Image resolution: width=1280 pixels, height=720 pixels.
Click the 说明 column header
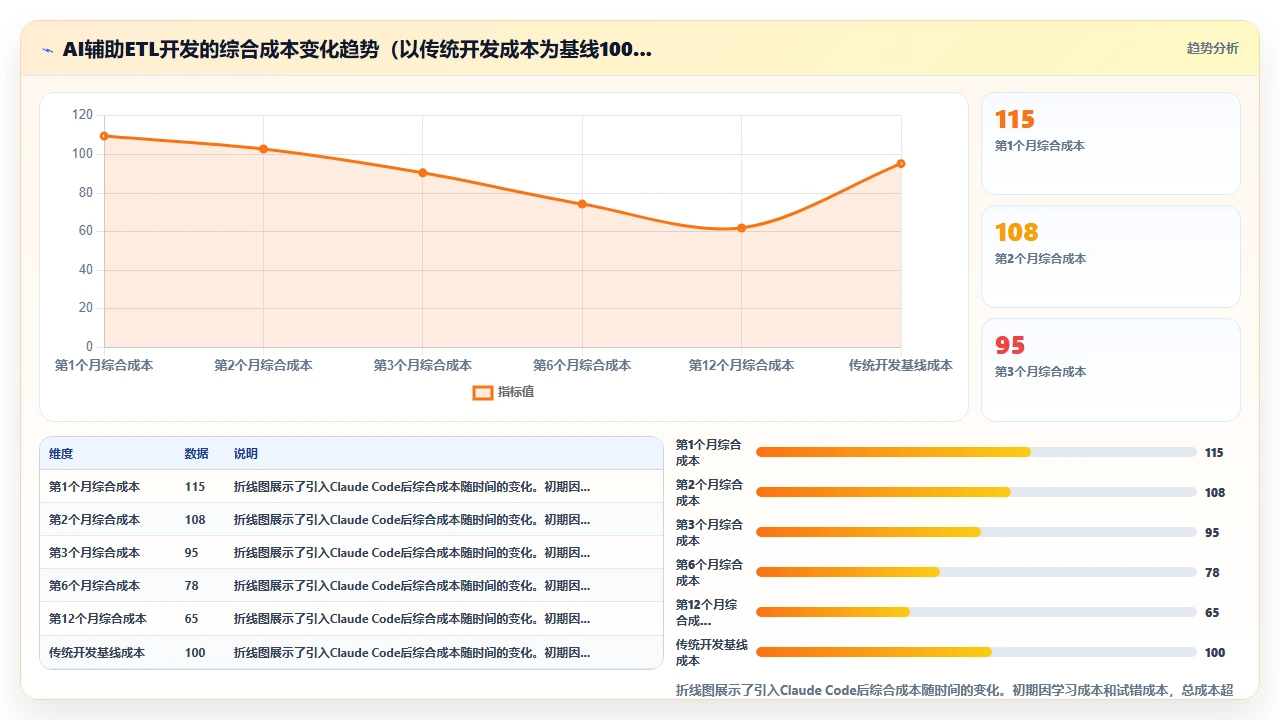coord(246,454)
